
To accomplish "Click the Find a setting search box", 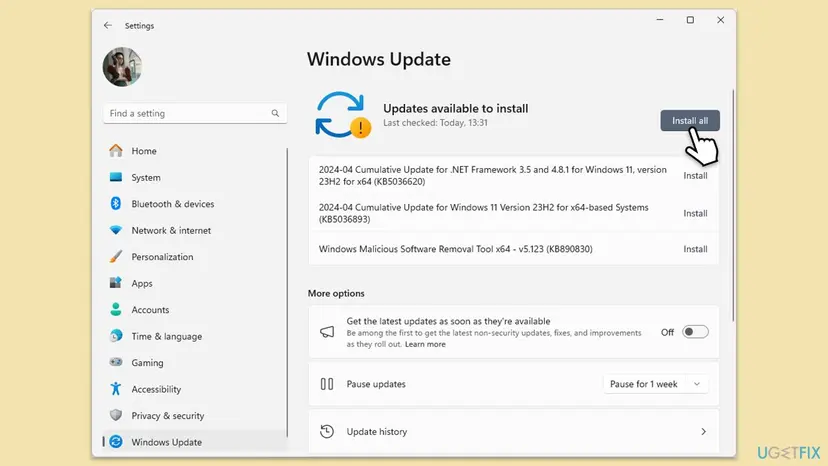I will coord(195,113).
